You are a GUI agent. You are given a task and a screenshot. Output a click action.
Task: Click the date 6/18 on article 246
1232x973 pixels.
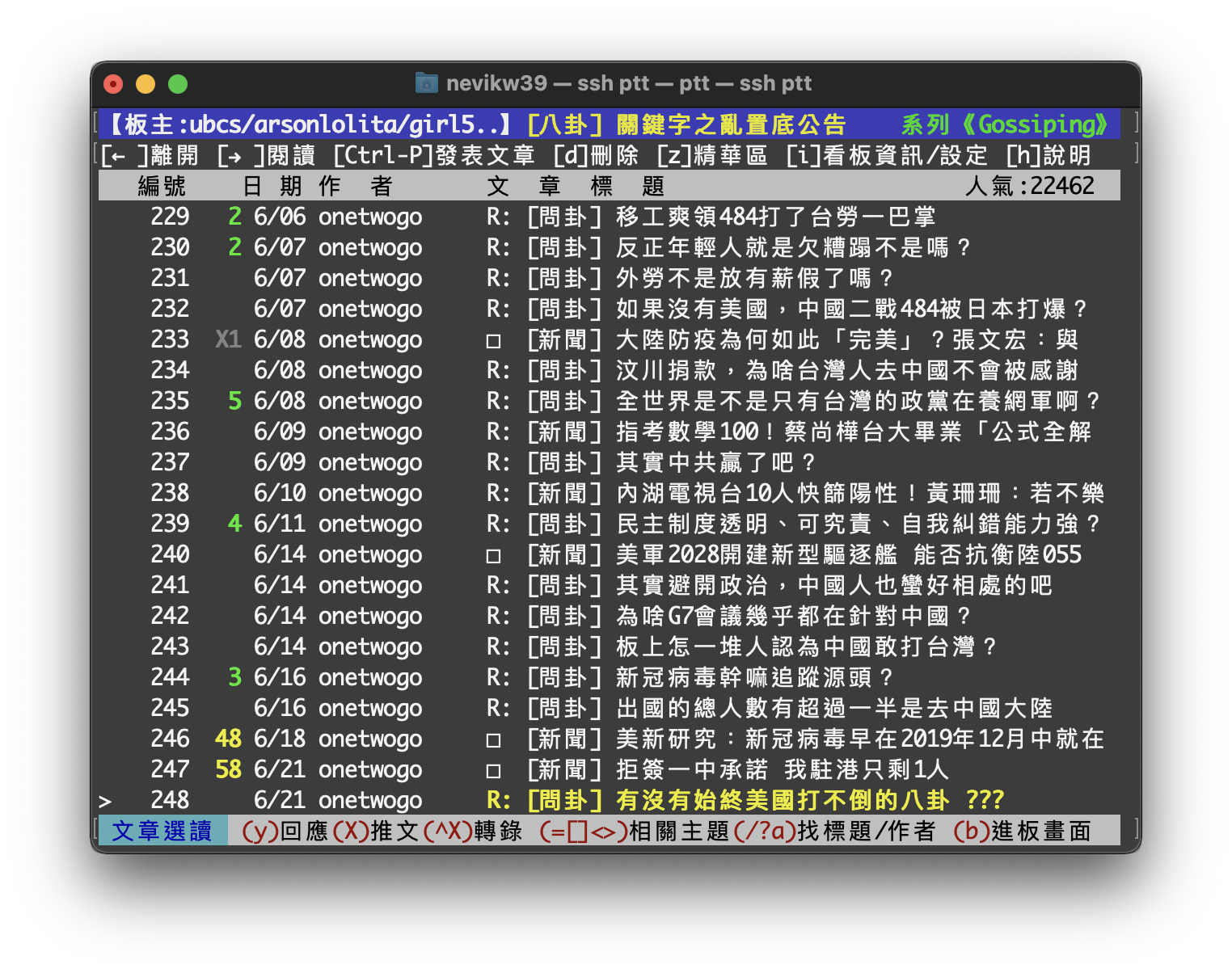(x=280, y=739)
